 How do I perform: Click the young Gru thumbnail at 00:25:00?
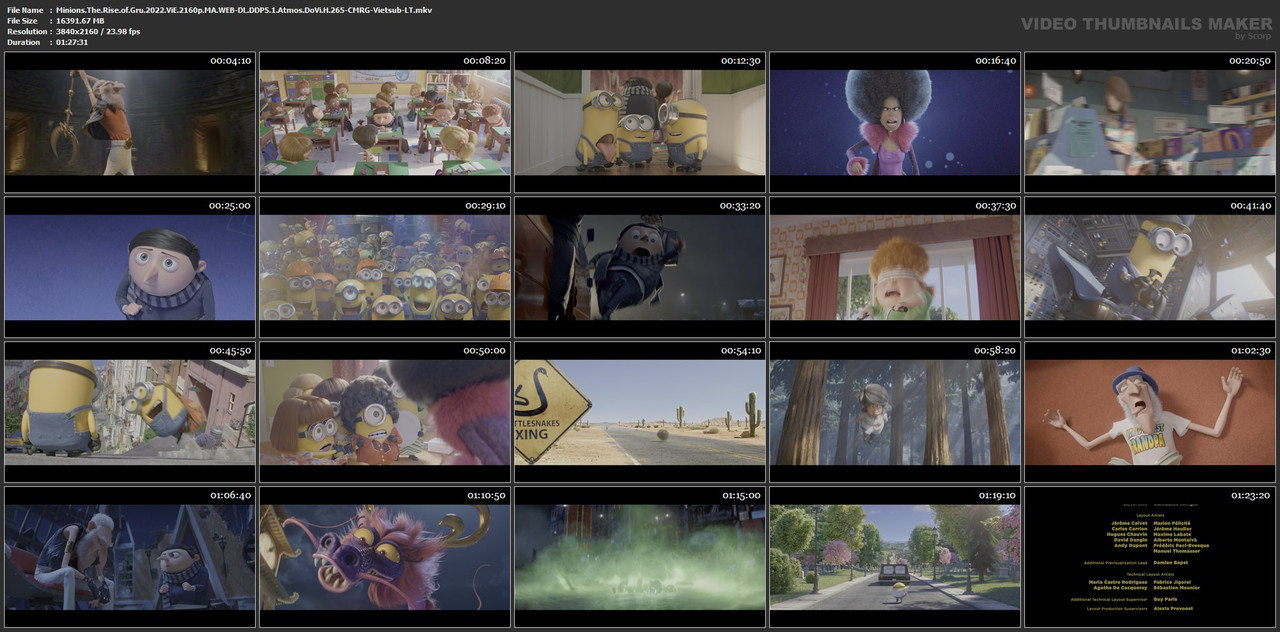[130, 267]
